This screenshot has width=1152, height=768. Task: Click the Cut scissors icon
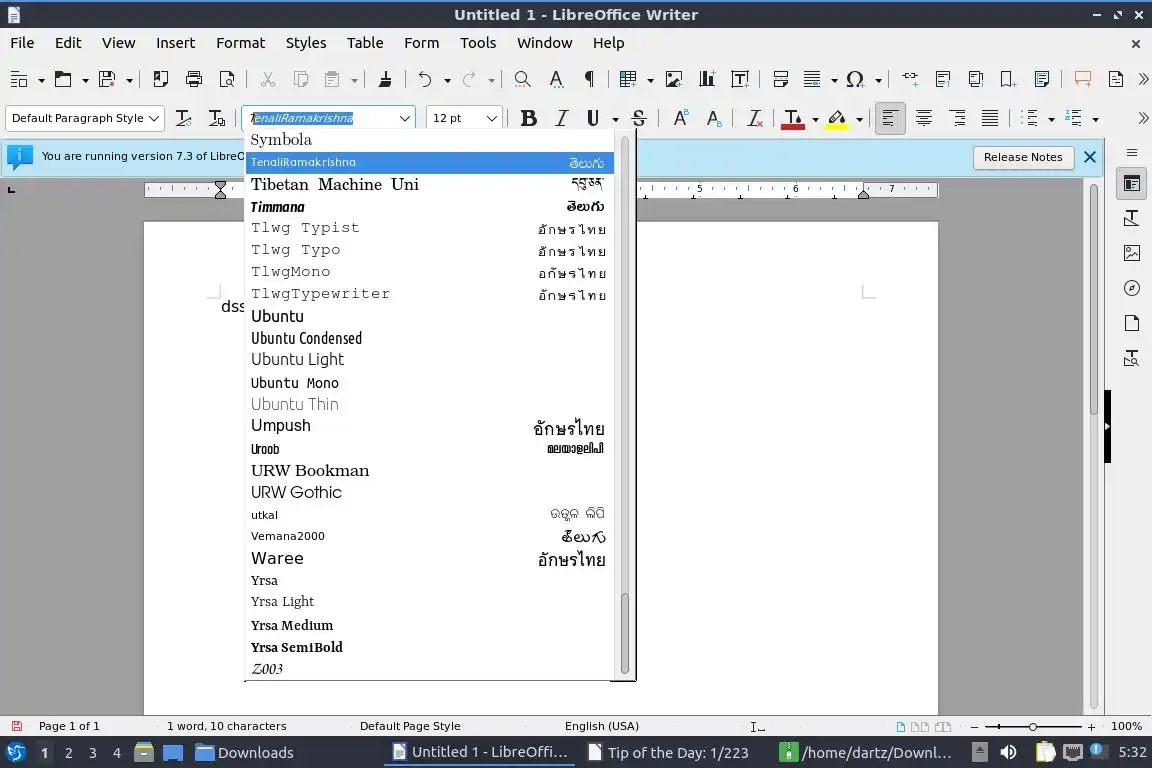coord(267,79)
